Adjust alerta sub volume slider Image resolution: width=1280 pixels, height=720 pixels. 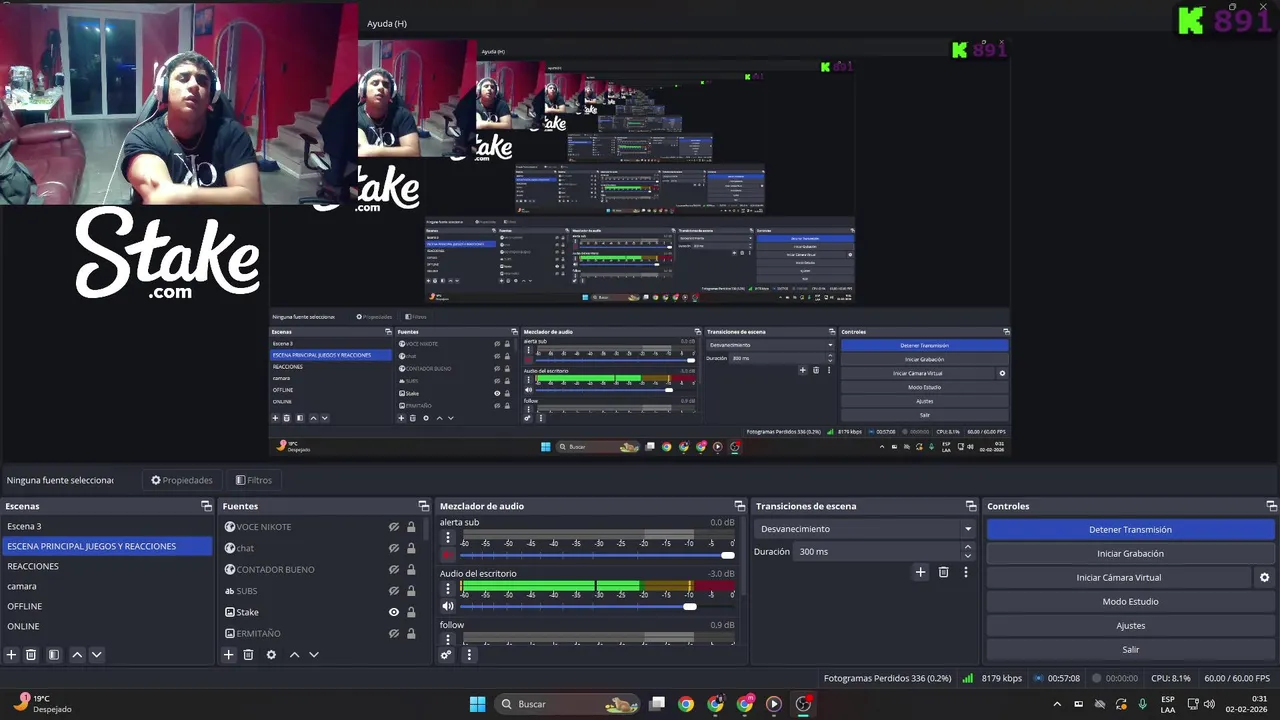[597, 555]
